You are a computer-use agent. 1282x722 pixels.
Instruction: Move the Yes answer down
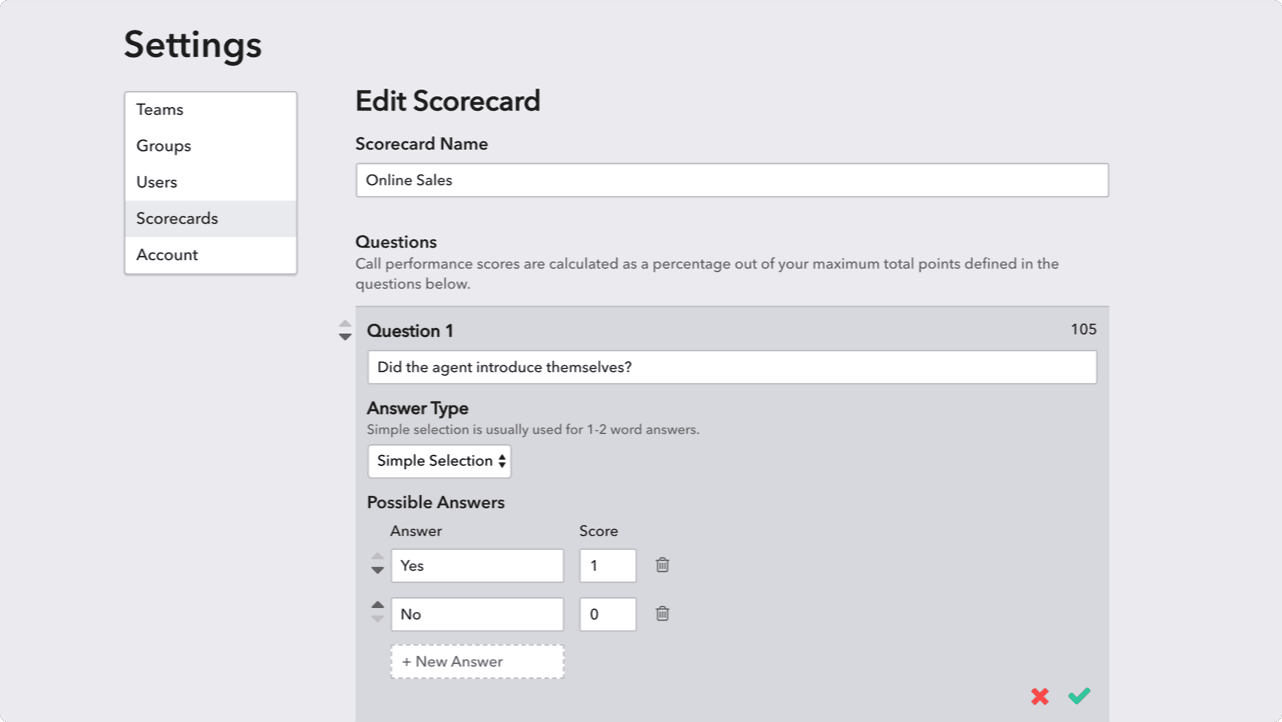[377, 570]
